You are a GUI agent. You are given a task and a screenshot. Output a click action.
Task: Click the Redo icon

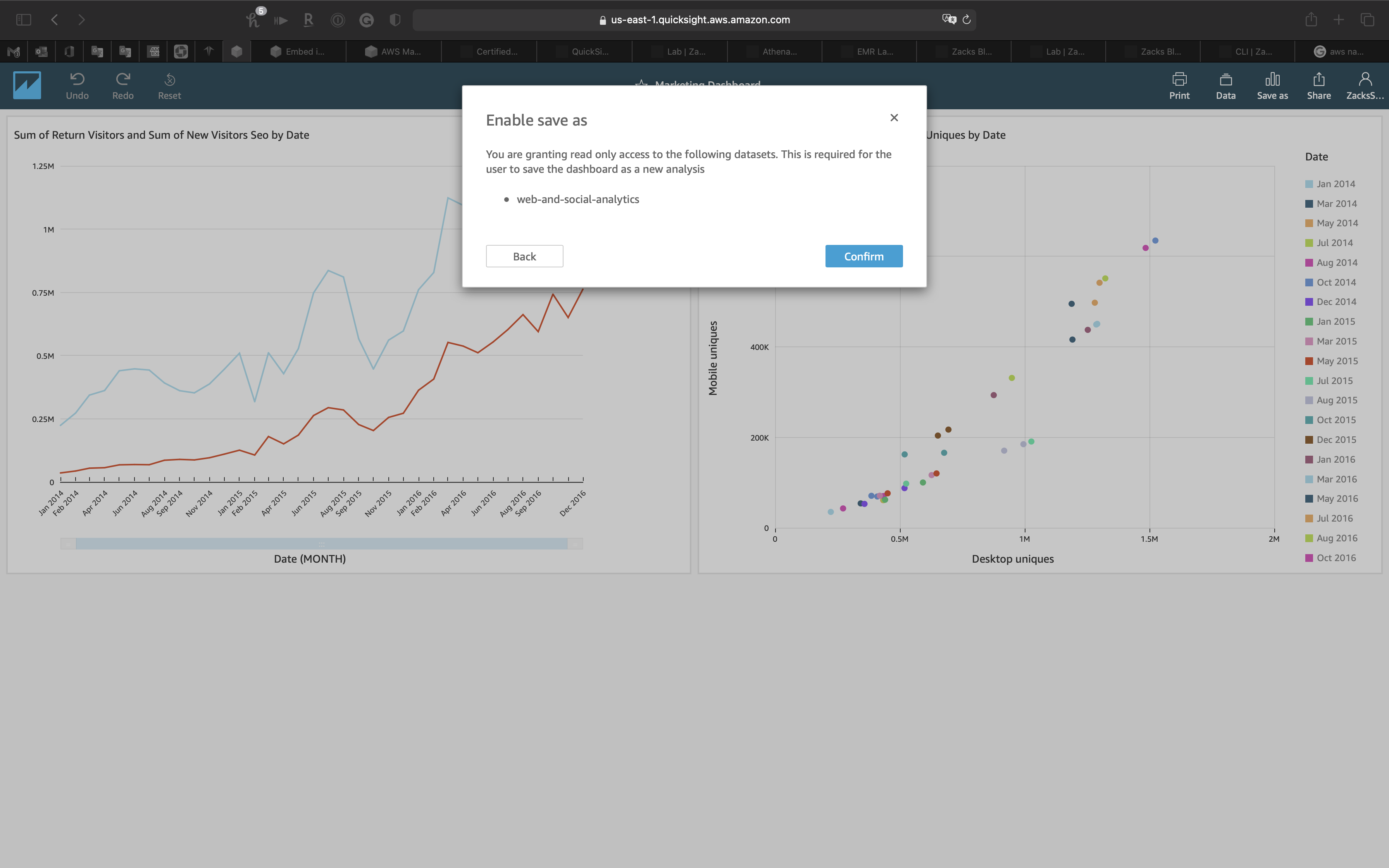[x=123, y=79]
